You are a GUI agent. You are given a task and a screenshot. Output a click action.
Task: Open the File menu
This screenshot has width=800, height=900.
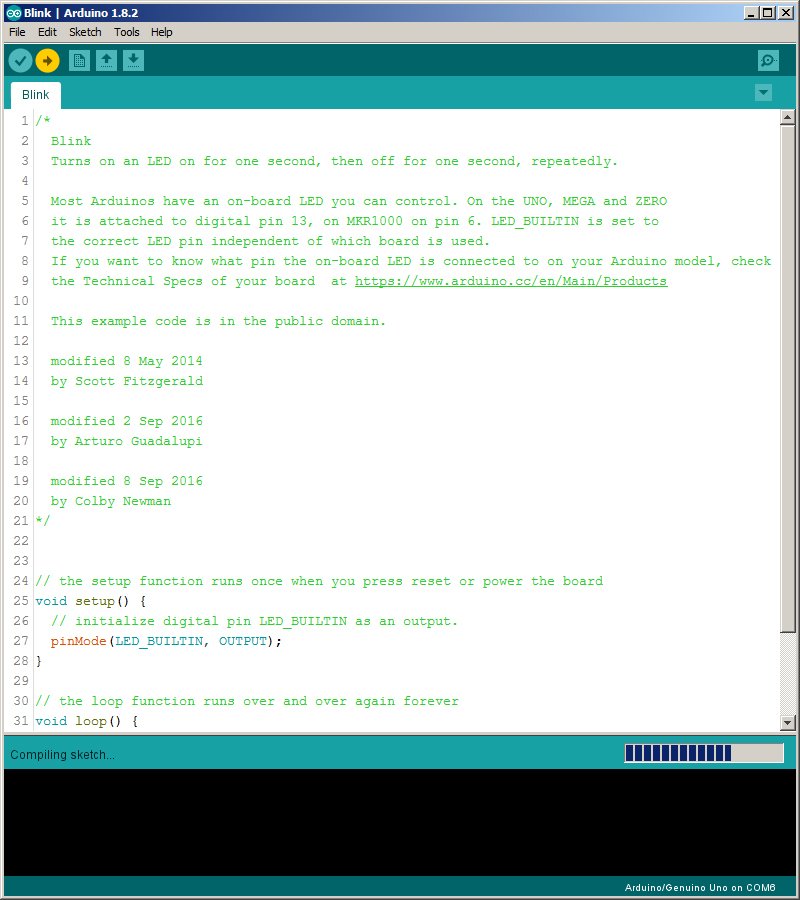click(17, 32)
